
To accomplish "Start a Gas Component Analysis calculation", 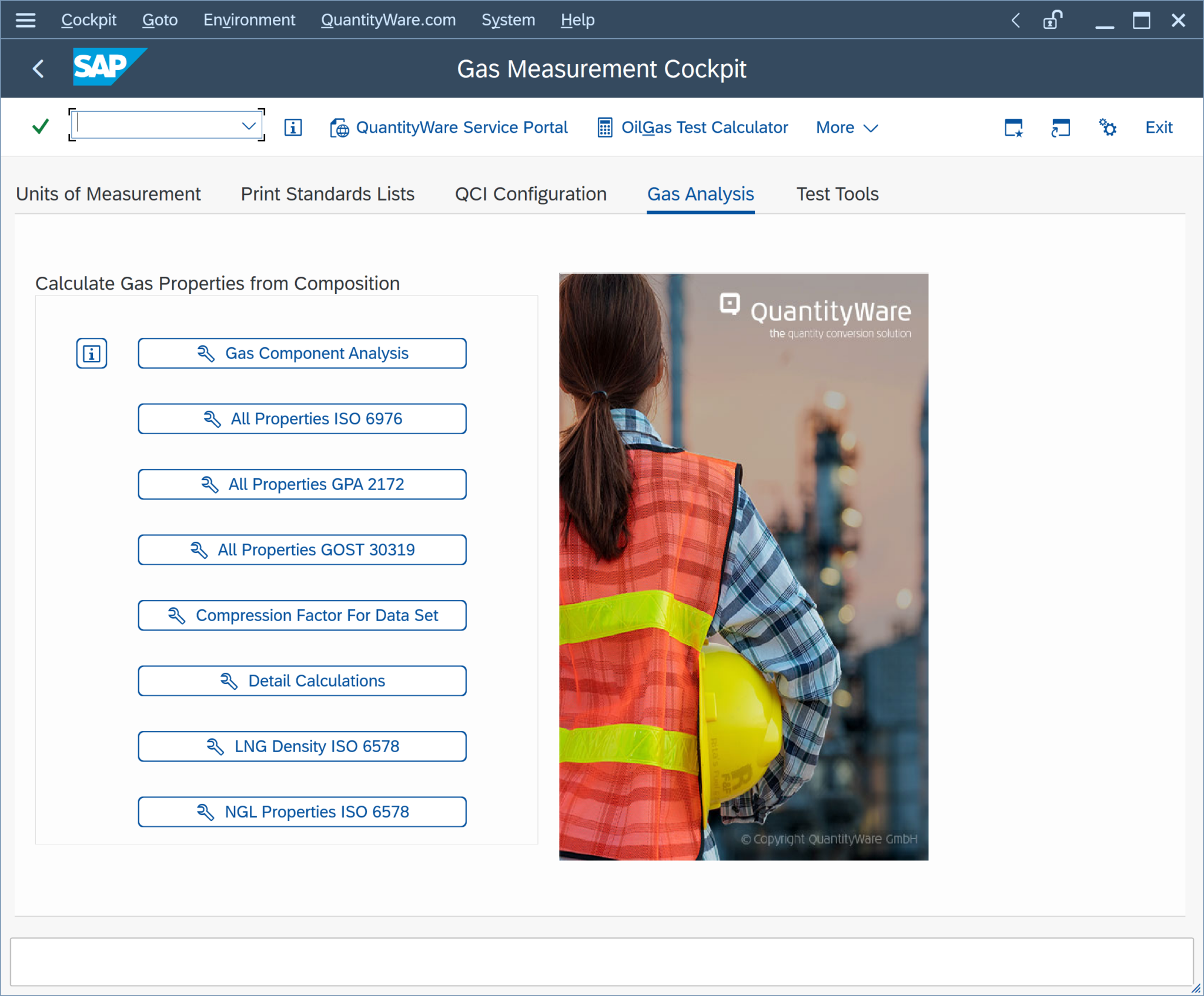I will 302,353.
